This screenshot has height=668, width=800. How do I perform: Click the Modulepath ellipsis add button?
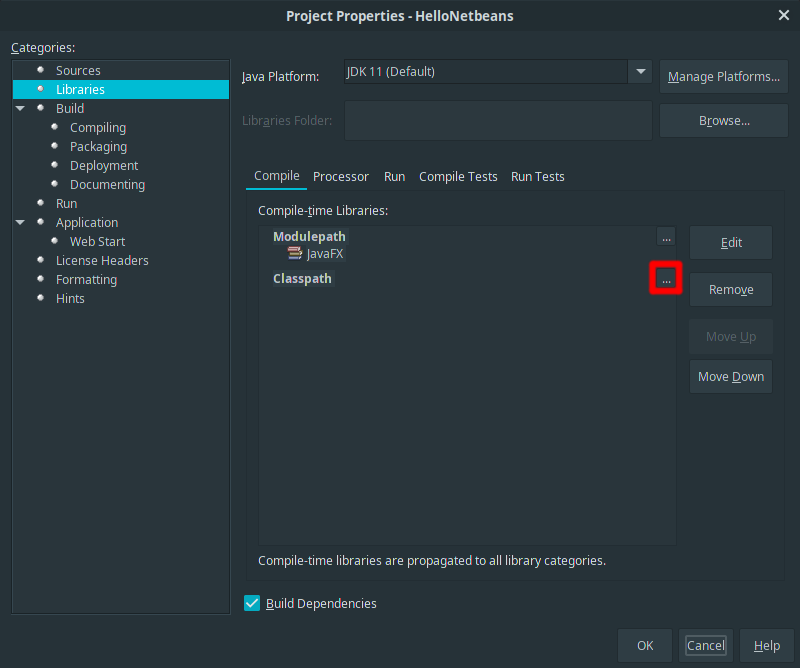coord(666,237)
